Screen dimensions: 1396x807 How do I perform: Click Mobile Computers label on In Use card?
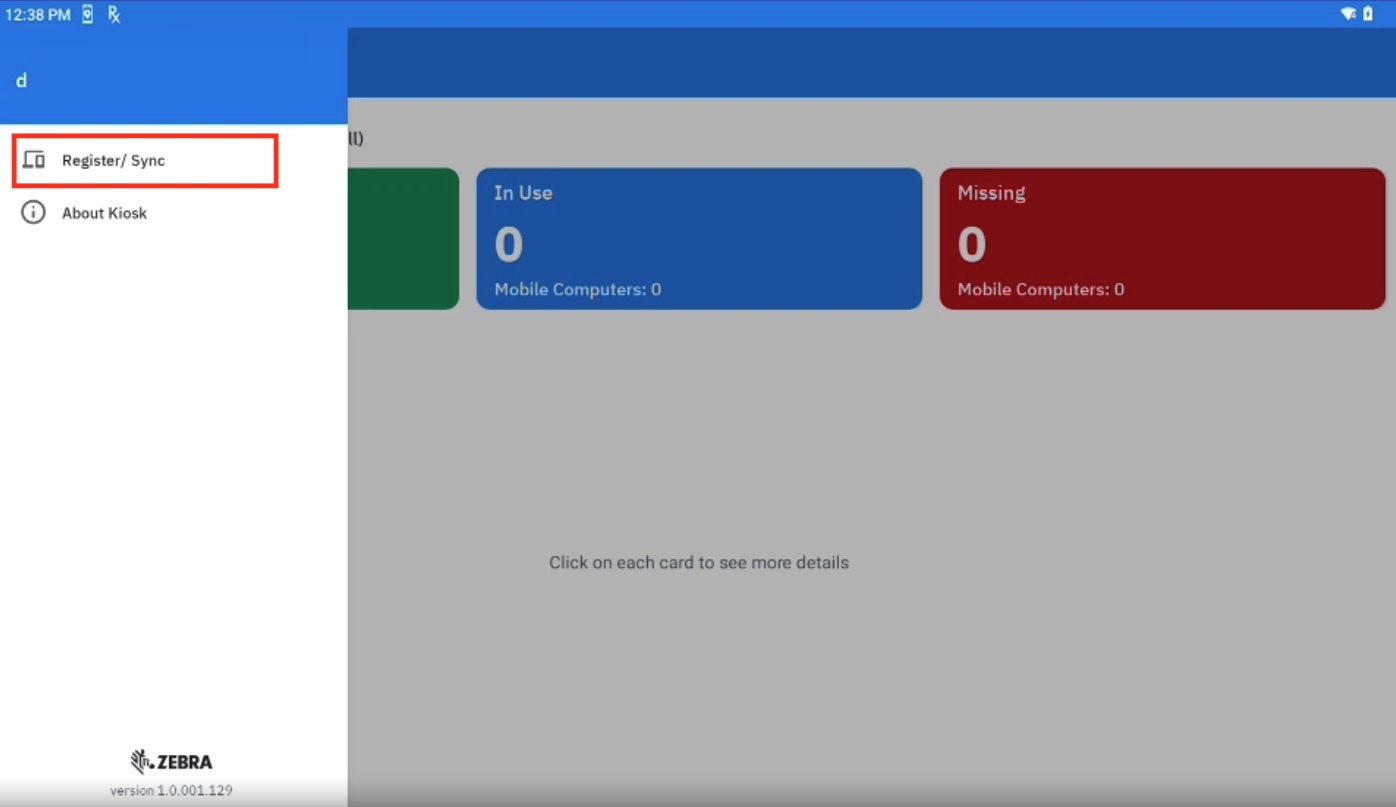pyautogui.click(x=577, y=289)
